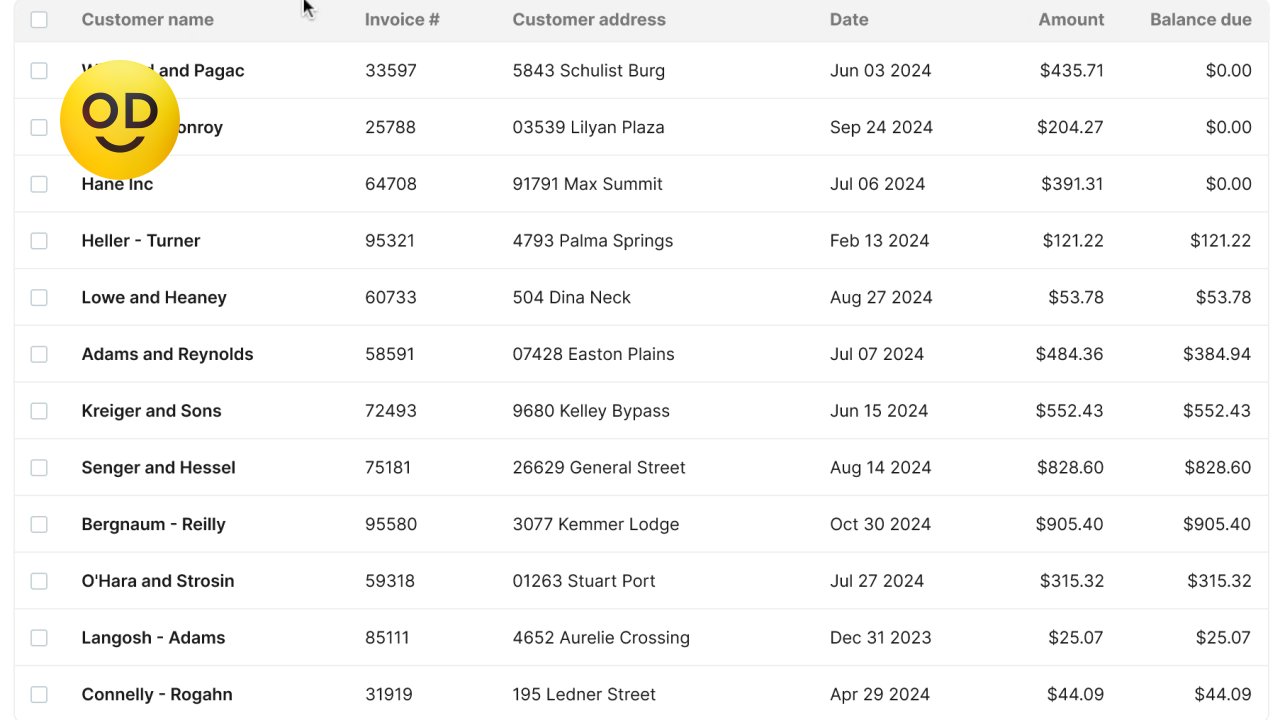1280x720 pixels.
Task: Click the Oct 30 2024 date cell
Action: coord(880,525)
